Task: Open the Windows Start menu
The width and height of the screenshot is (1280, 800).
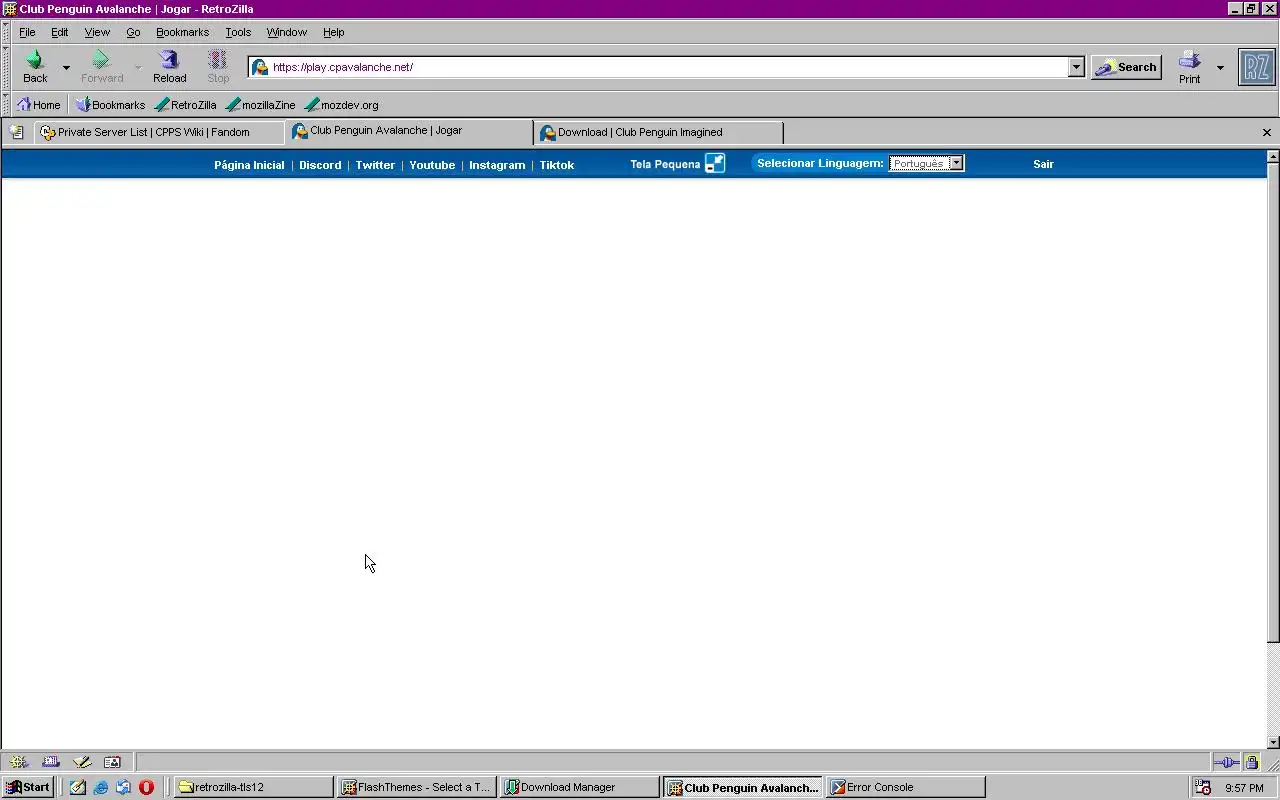Action: pyautogui.click(x=28, y=787)
